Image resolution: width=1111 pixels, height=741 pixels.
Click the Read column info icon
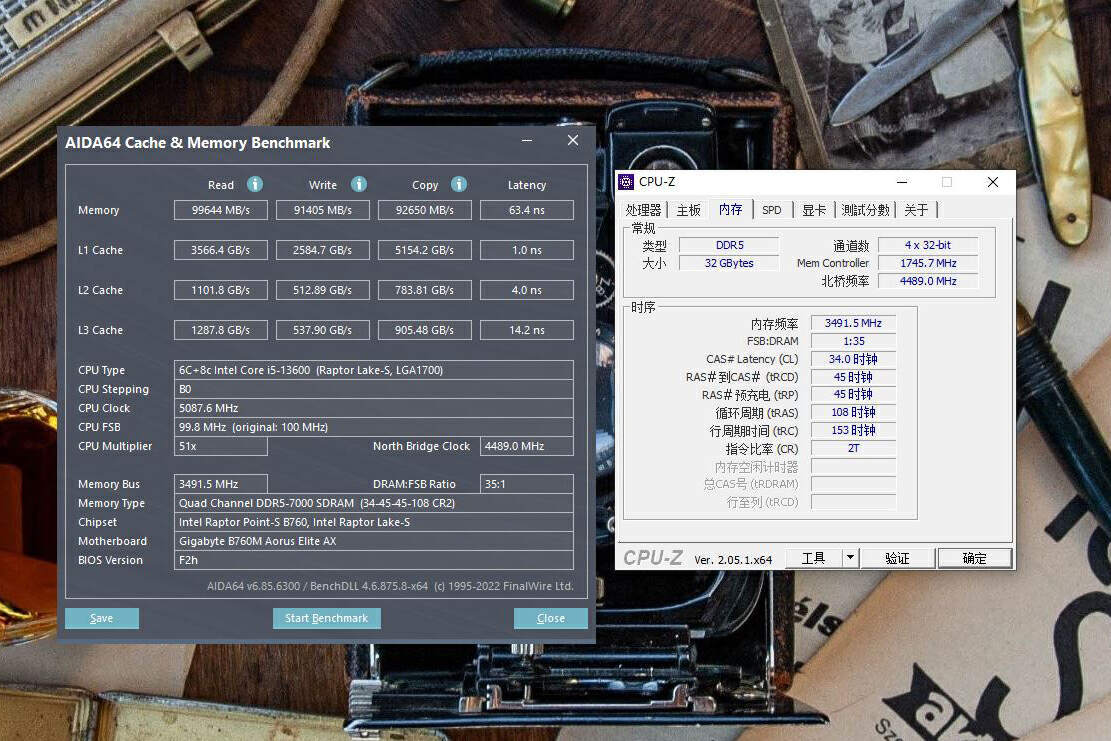255,184
